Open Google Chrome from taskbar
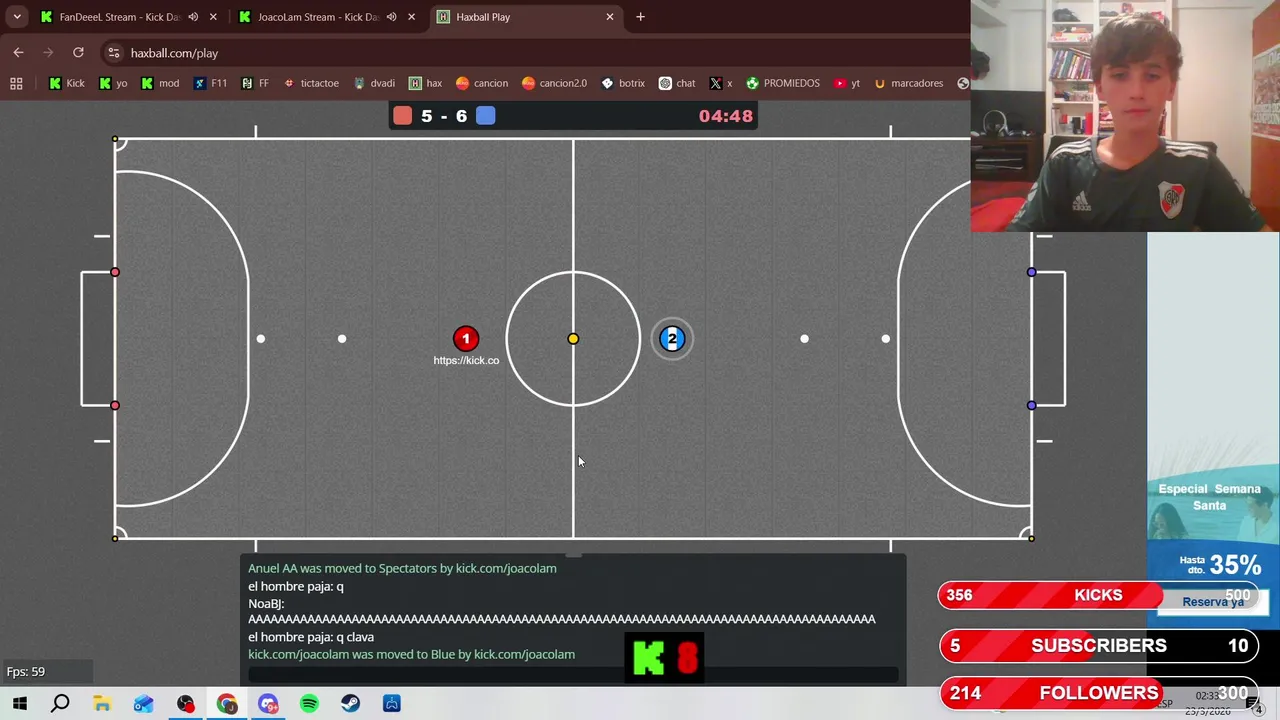The width and height of the screenshot is (1280, 720). click(x=227, y=704)
